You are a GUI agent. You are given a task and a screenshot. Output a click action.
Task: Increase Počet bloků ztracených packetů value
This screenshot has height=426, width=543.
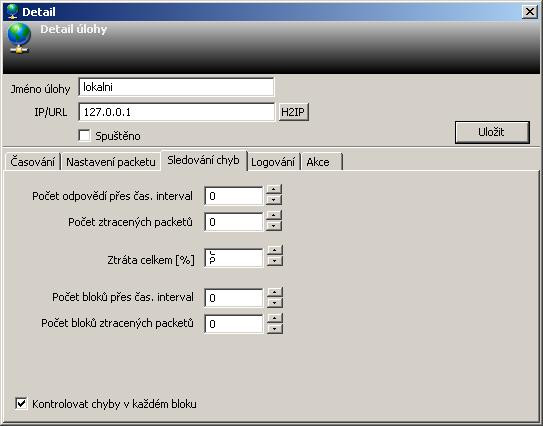point(275,318)
